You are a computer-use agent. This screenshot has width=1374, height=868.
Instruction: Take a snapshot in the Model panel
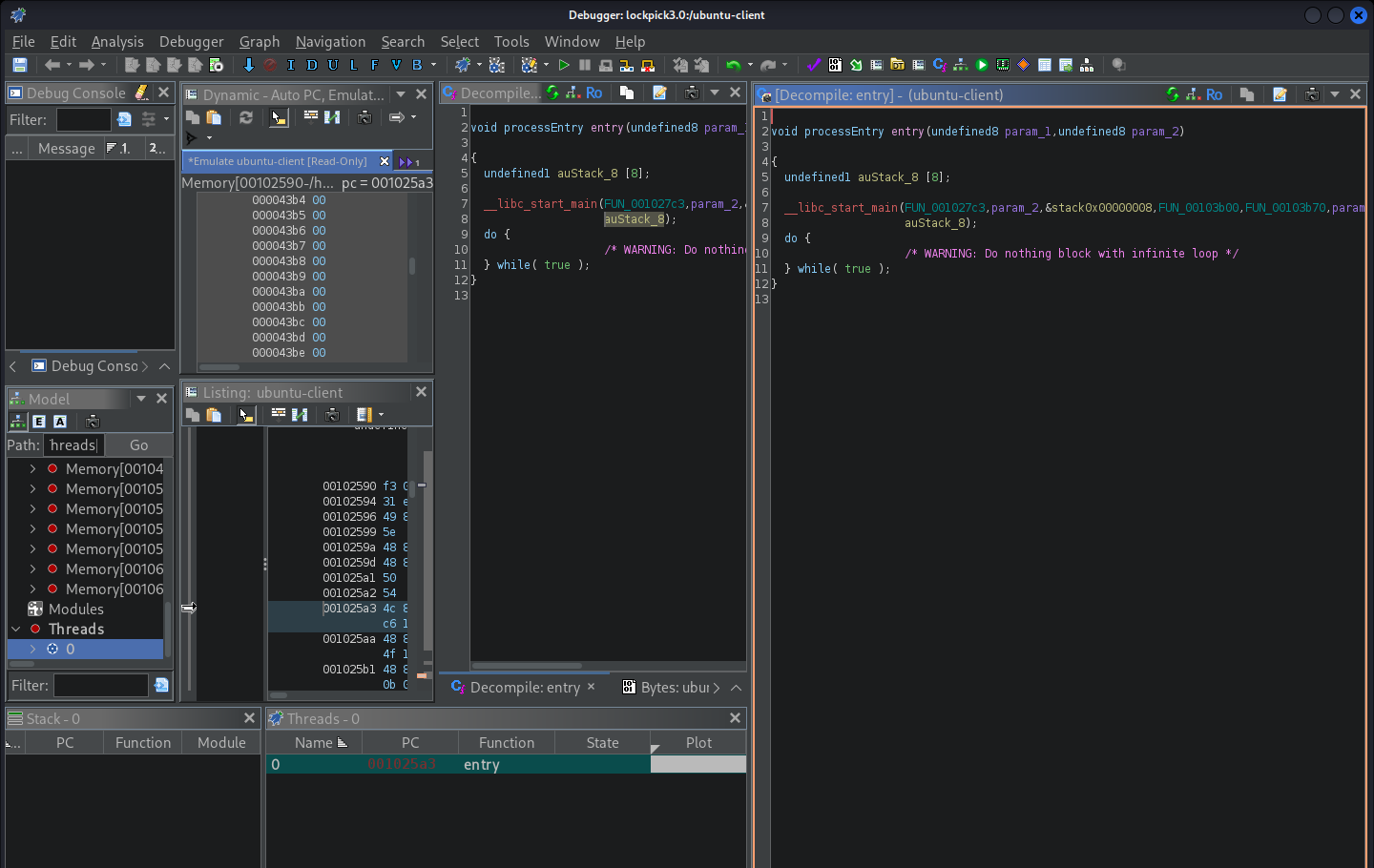[93, 422]
